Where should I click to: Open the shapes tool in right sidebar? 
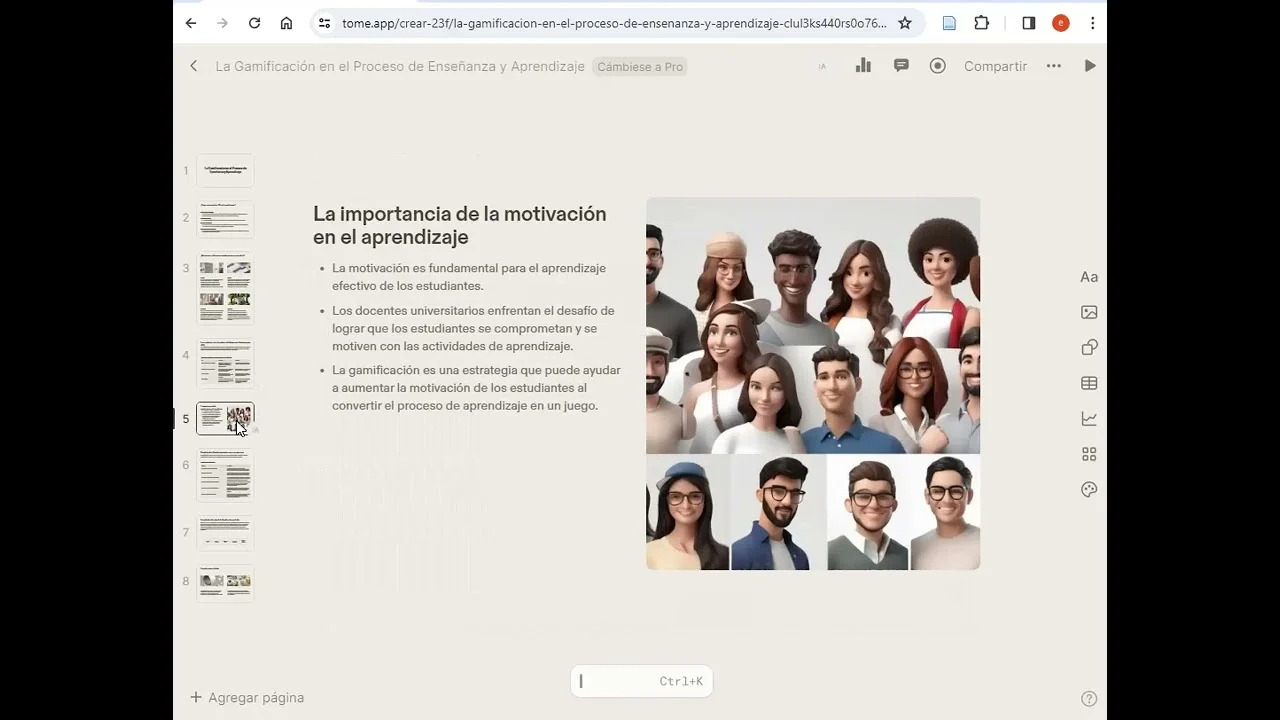point(1089,347)
